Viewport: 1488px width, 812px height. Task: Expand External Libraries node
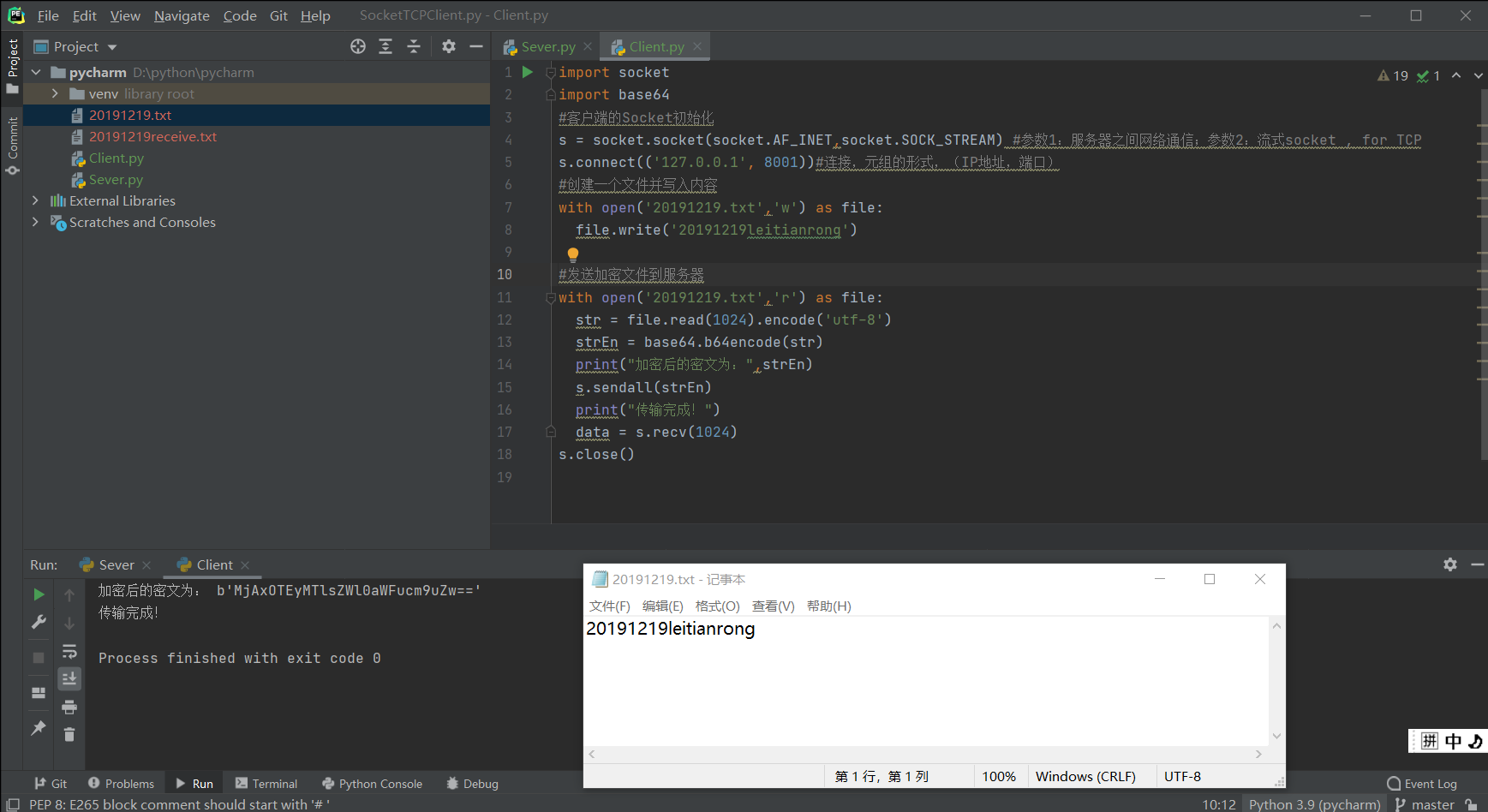[x=36, y=200]
